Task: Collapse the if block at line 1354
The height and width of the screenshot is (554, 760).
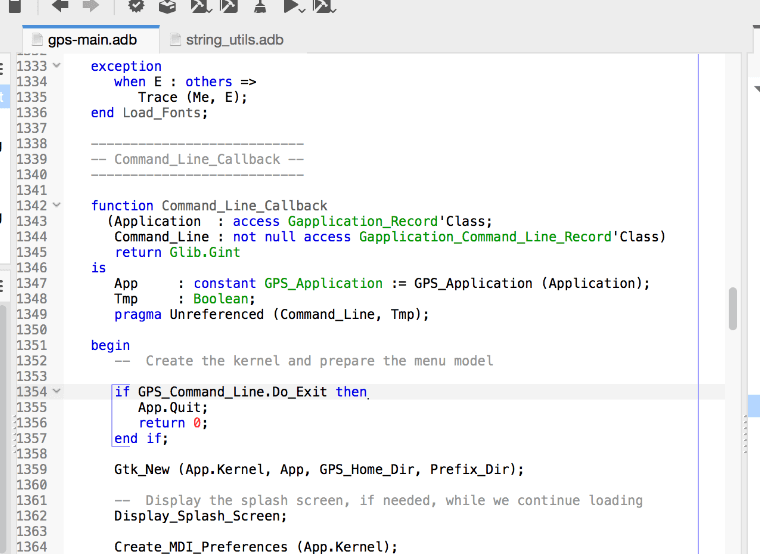Action: coord(56,392)
